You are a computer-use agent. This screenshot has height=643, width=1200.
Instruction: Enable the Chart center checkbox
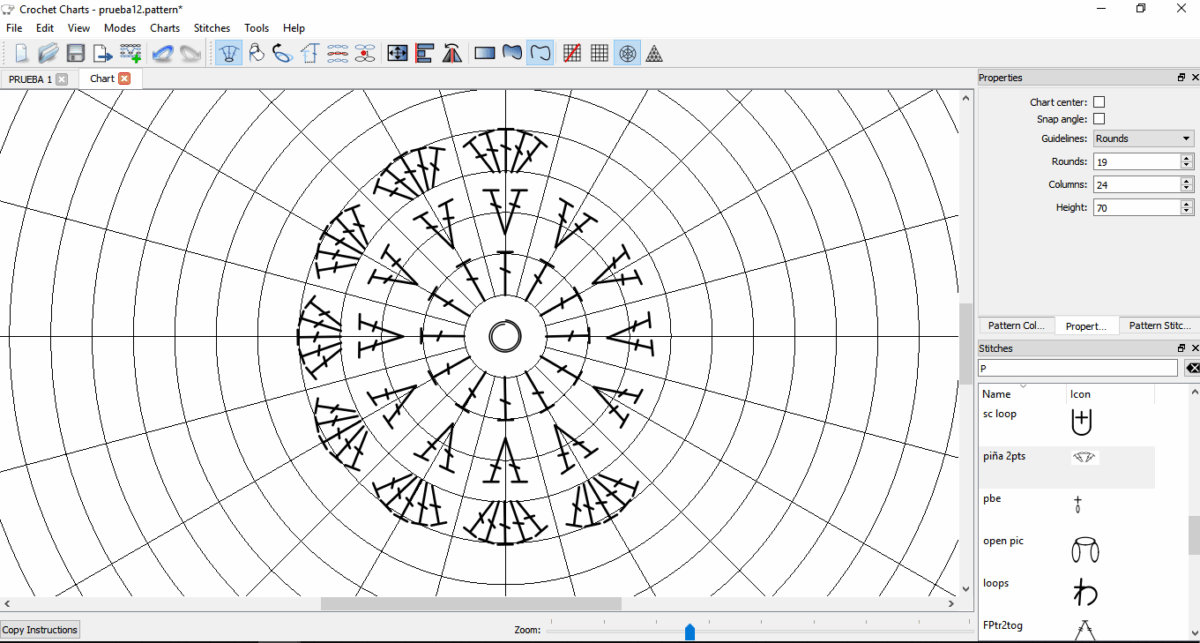[x=1099, y=102]
